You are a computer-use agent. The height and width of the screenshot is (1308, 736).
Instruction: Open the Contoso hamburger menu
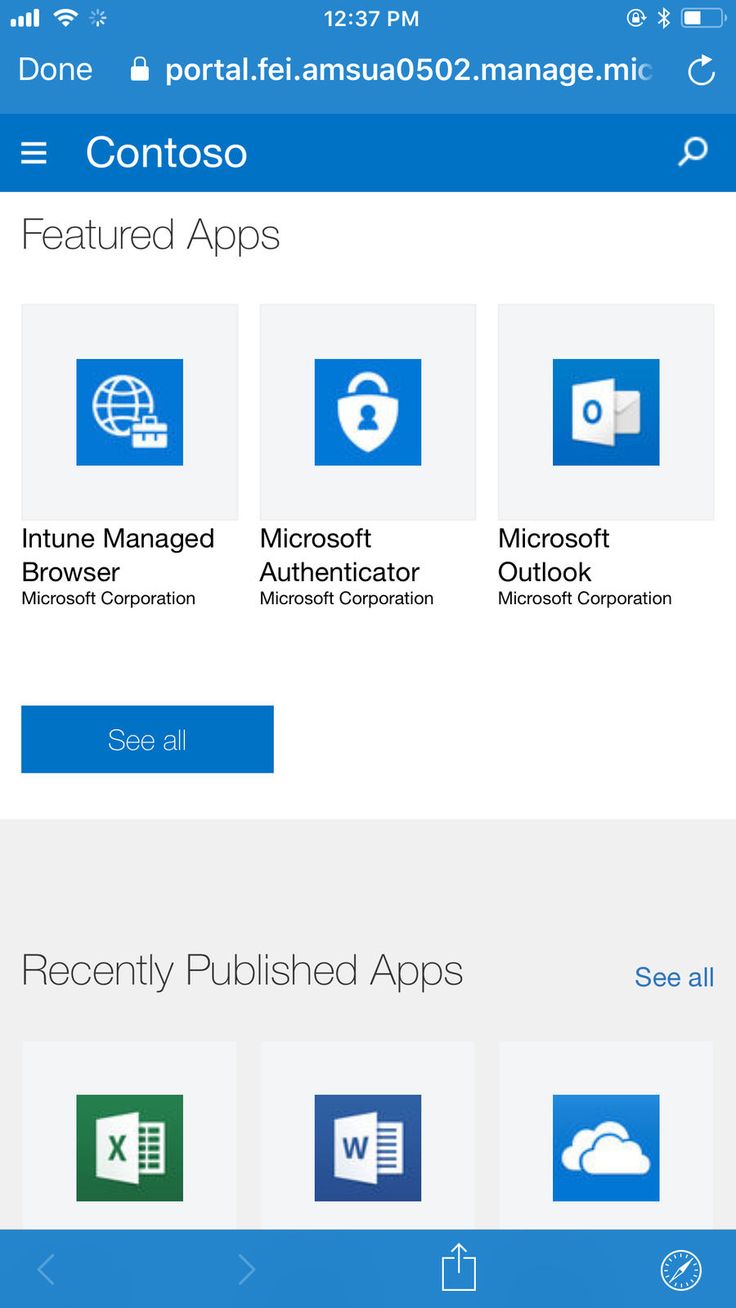pyautogui.click(x=34, y=152)
